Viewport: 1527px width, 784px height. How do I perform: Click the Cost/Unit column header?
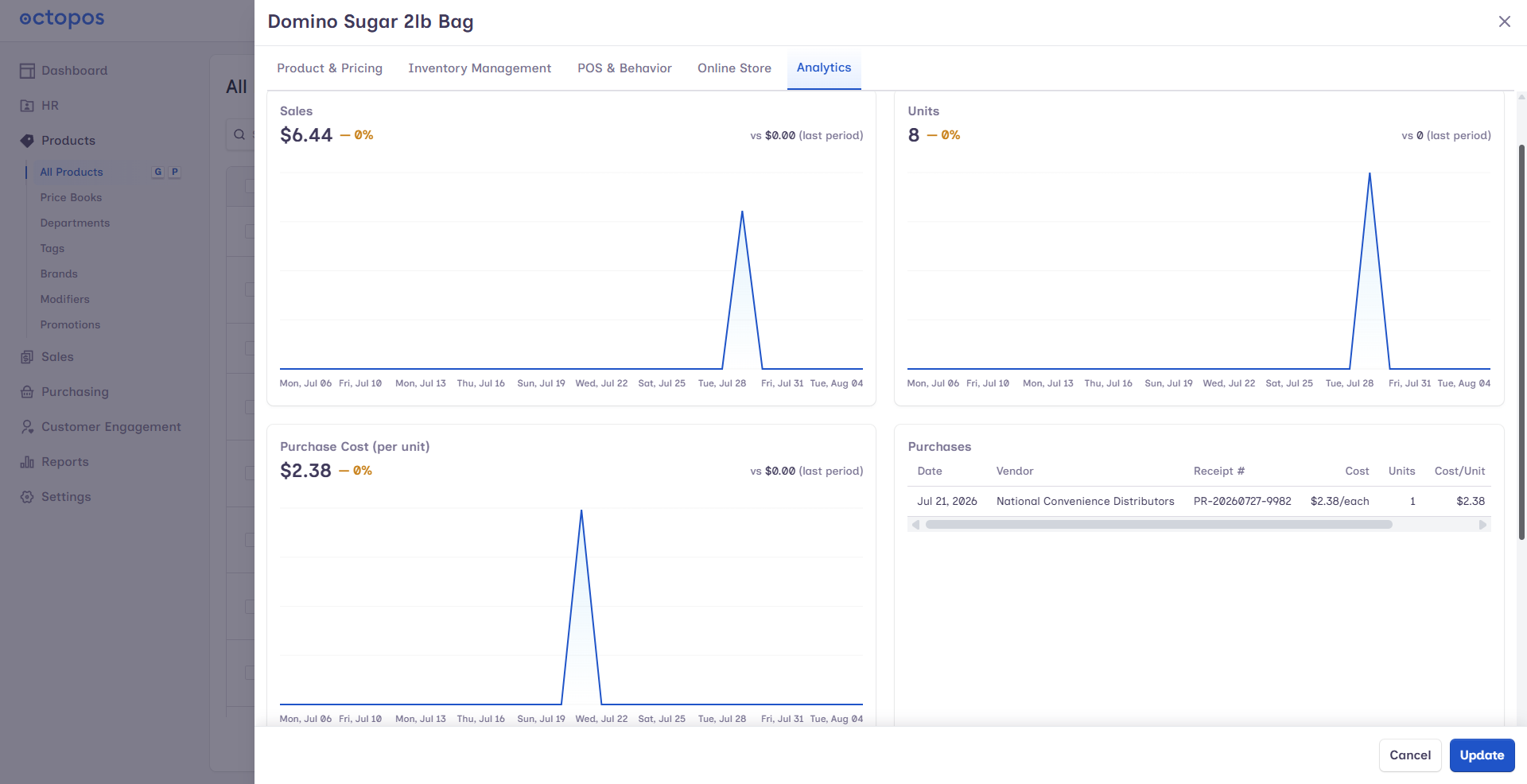pyautogui.click(x=1459, y=471)
